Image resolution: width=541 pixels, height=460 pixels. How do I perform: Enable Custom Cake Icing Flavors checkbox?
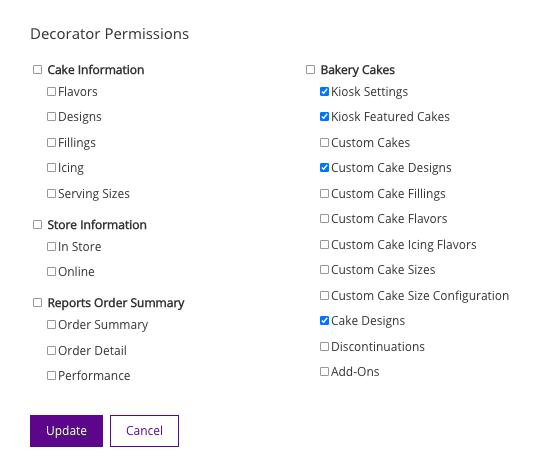tap(324, 245)
